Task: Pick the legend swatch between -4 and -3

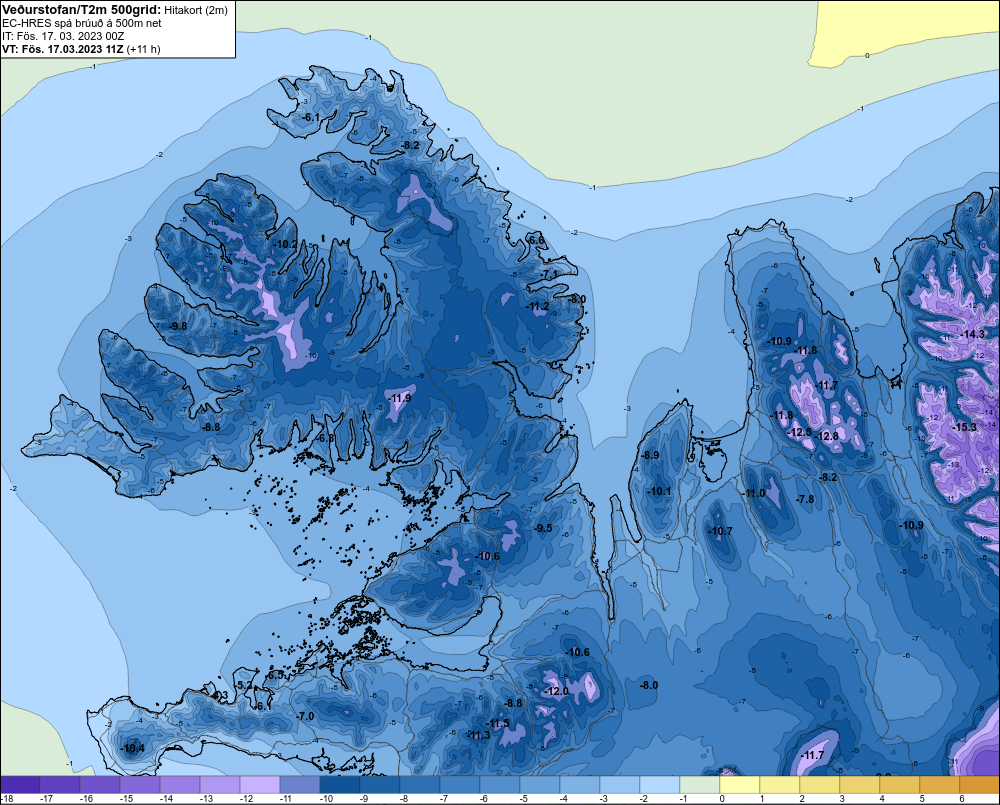Action: click(580, 785)
